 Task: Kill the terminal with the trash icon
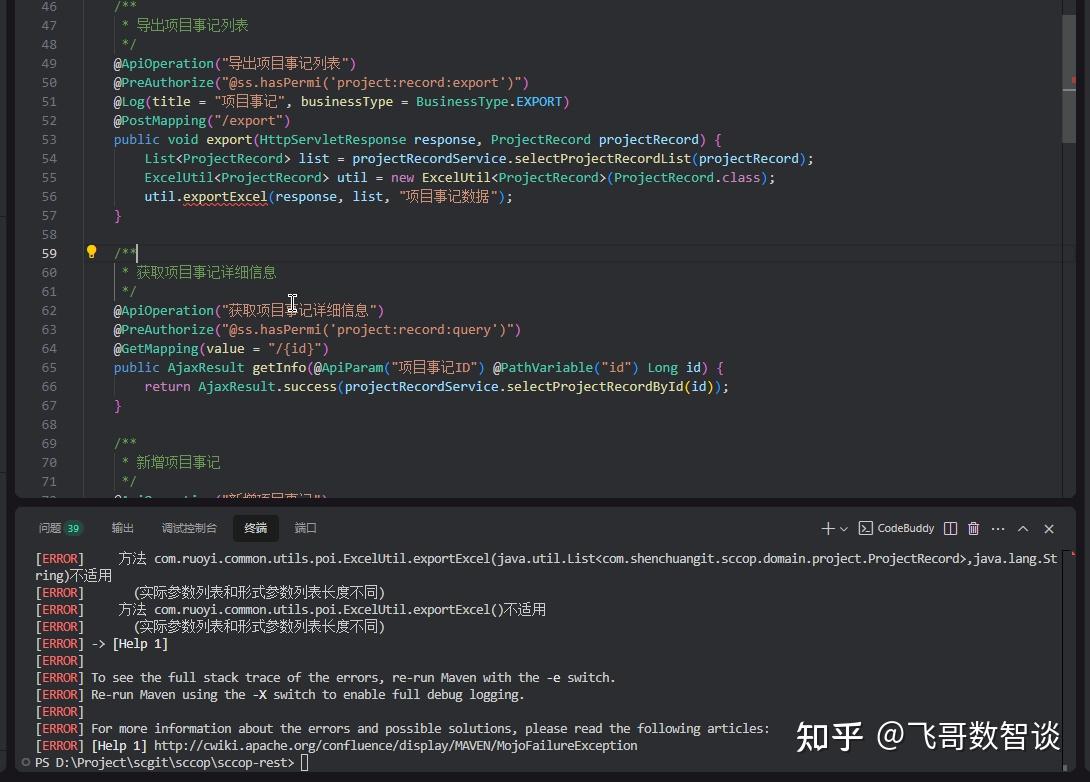(973, 528)
